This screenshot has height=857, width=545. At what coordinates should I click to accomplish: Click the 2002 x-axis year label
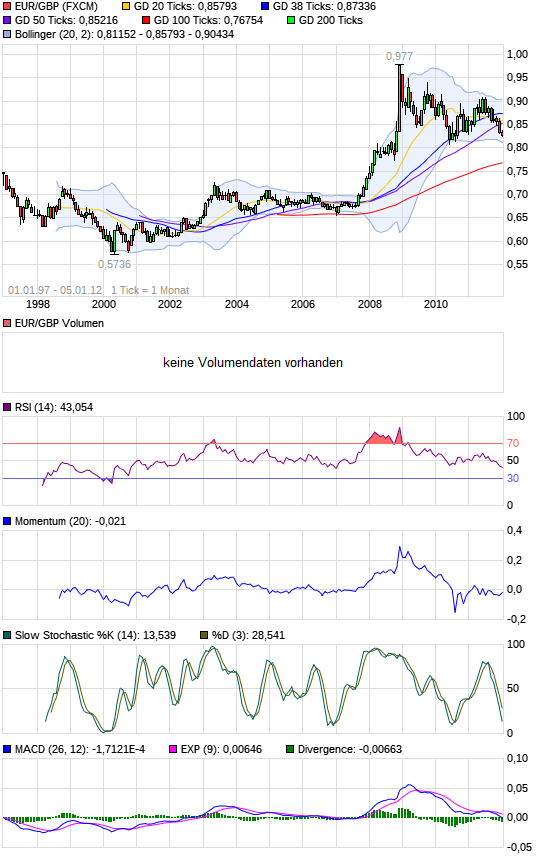170,304
